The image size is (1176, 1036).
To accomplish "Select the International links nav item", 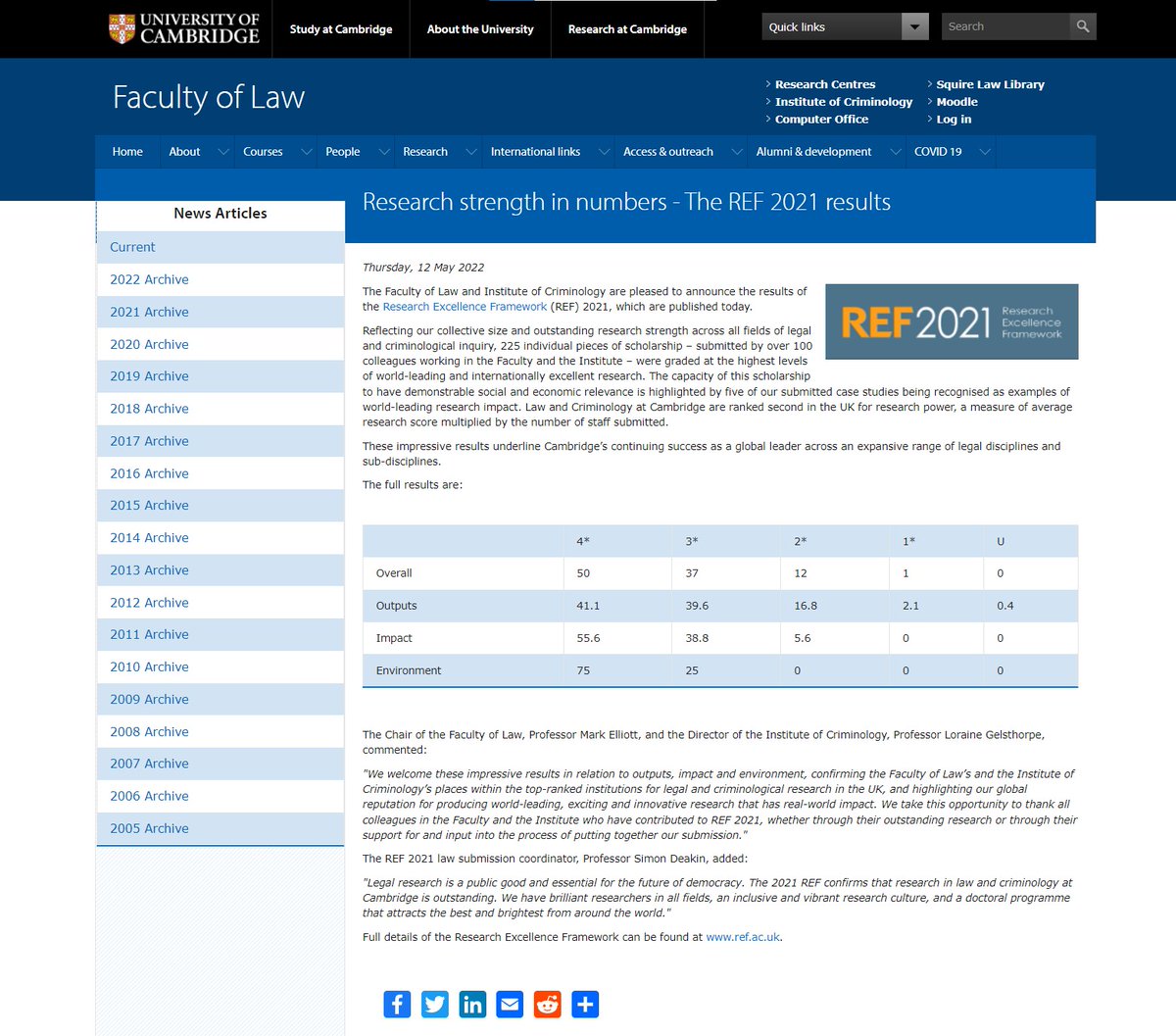I will tap(535, 152).
